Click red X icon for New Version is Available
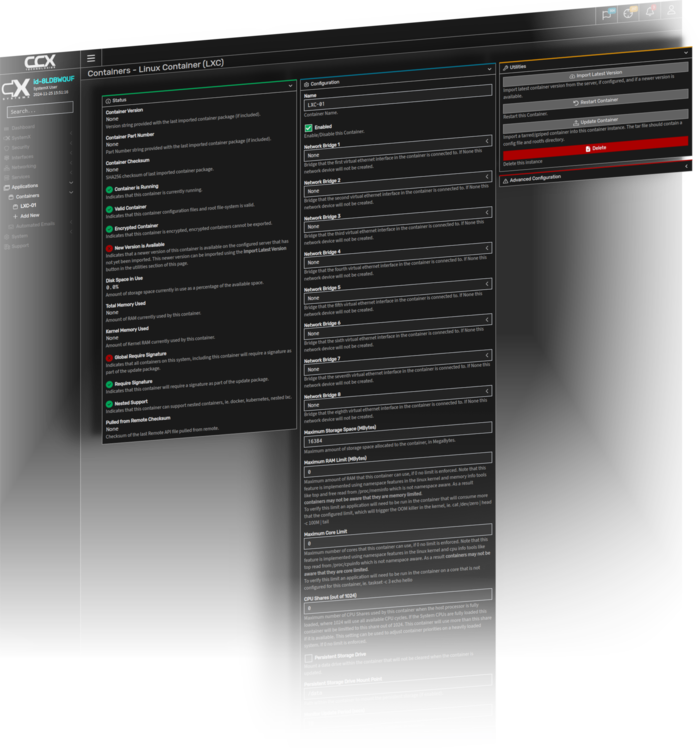The width and height of the screenshot is (700, 748). (x=109, y=249)
